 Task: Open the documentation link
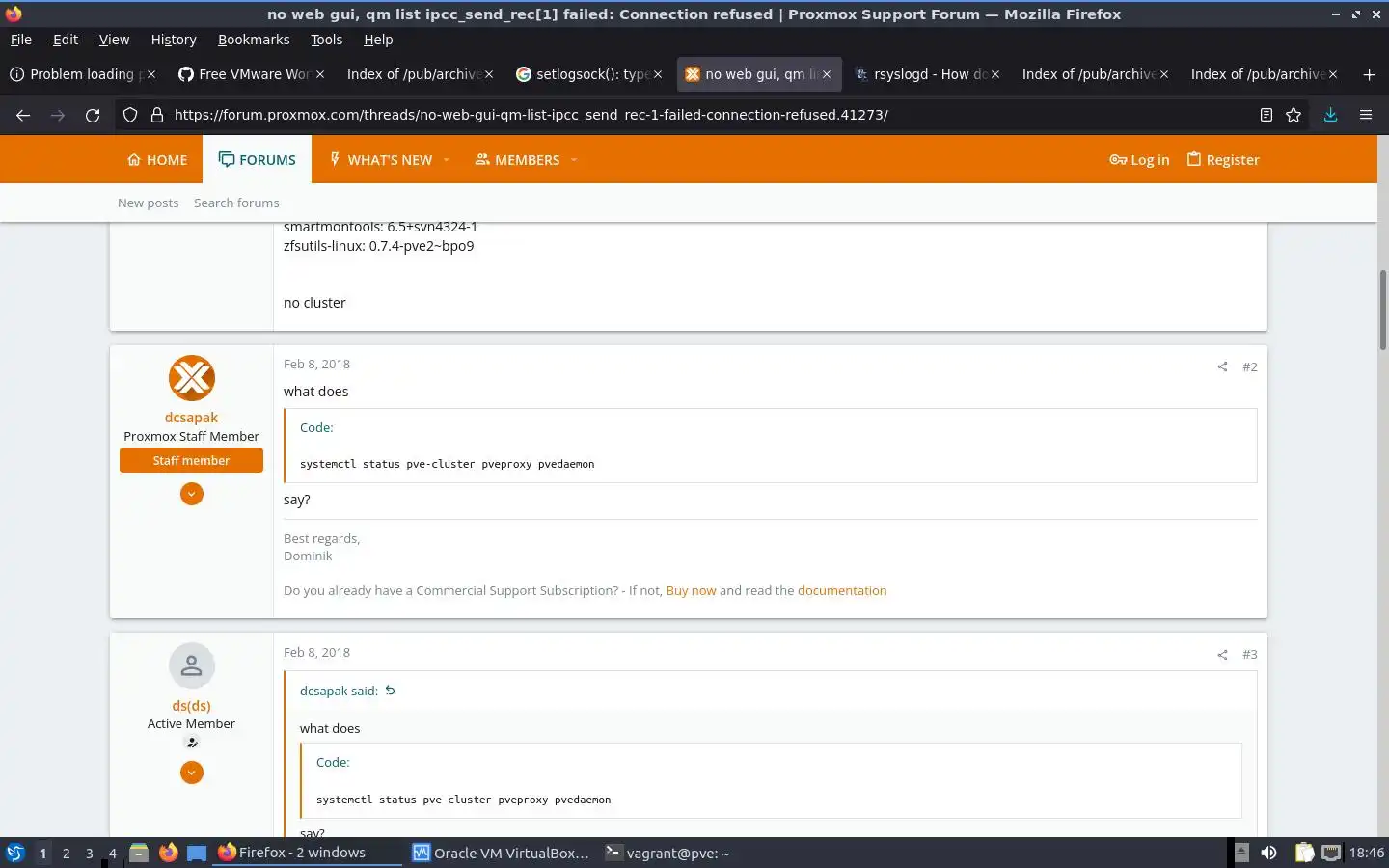pyautogui.click(x=842, y=591)
